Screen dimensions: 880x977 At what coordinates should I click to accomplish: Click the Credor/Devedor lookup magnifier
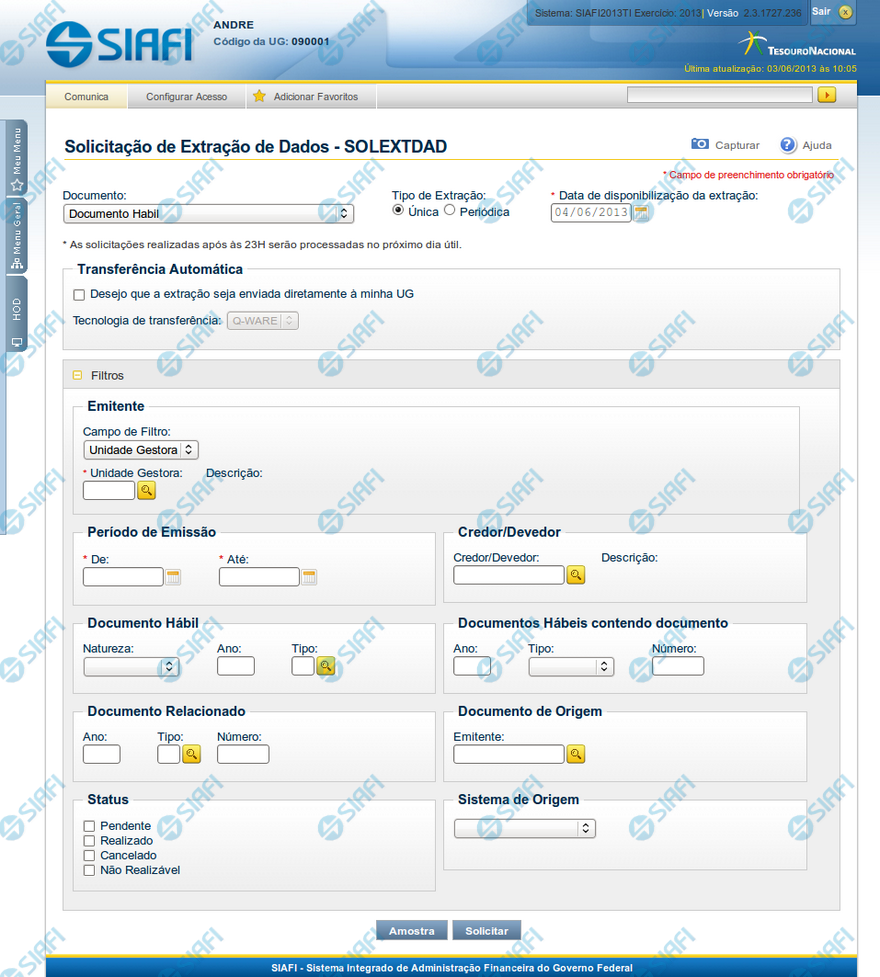point(576,575)
